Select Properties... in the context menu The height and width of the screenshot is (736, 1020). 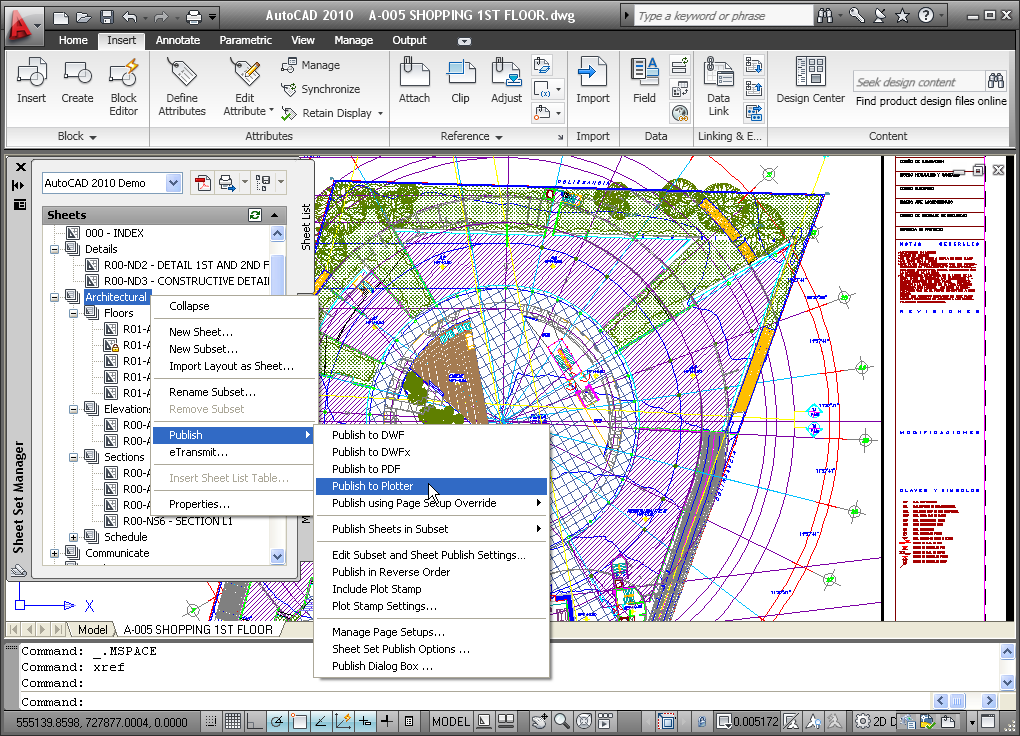(199, 504)
